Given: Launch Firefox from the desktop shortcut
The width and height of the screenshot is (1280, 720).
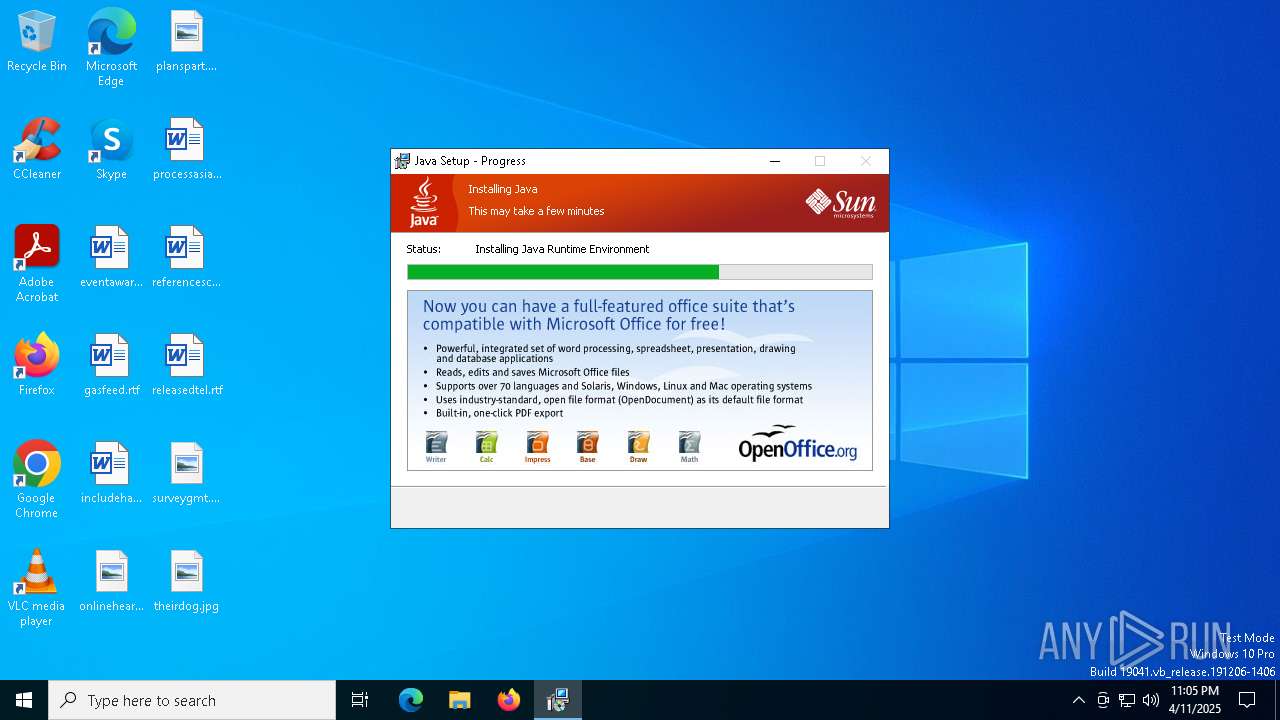Looking at the screenshot, I should 37,366.
